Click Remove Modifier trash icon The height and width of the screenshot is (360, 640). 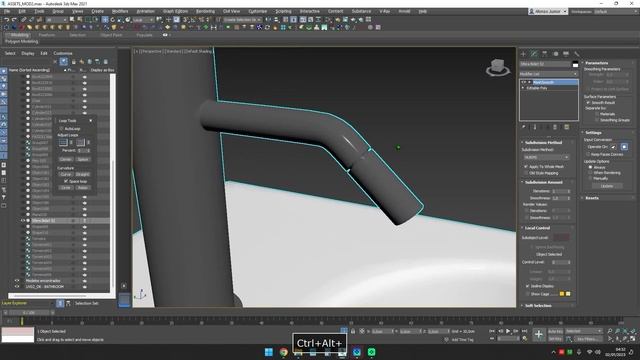coord(555,127)
